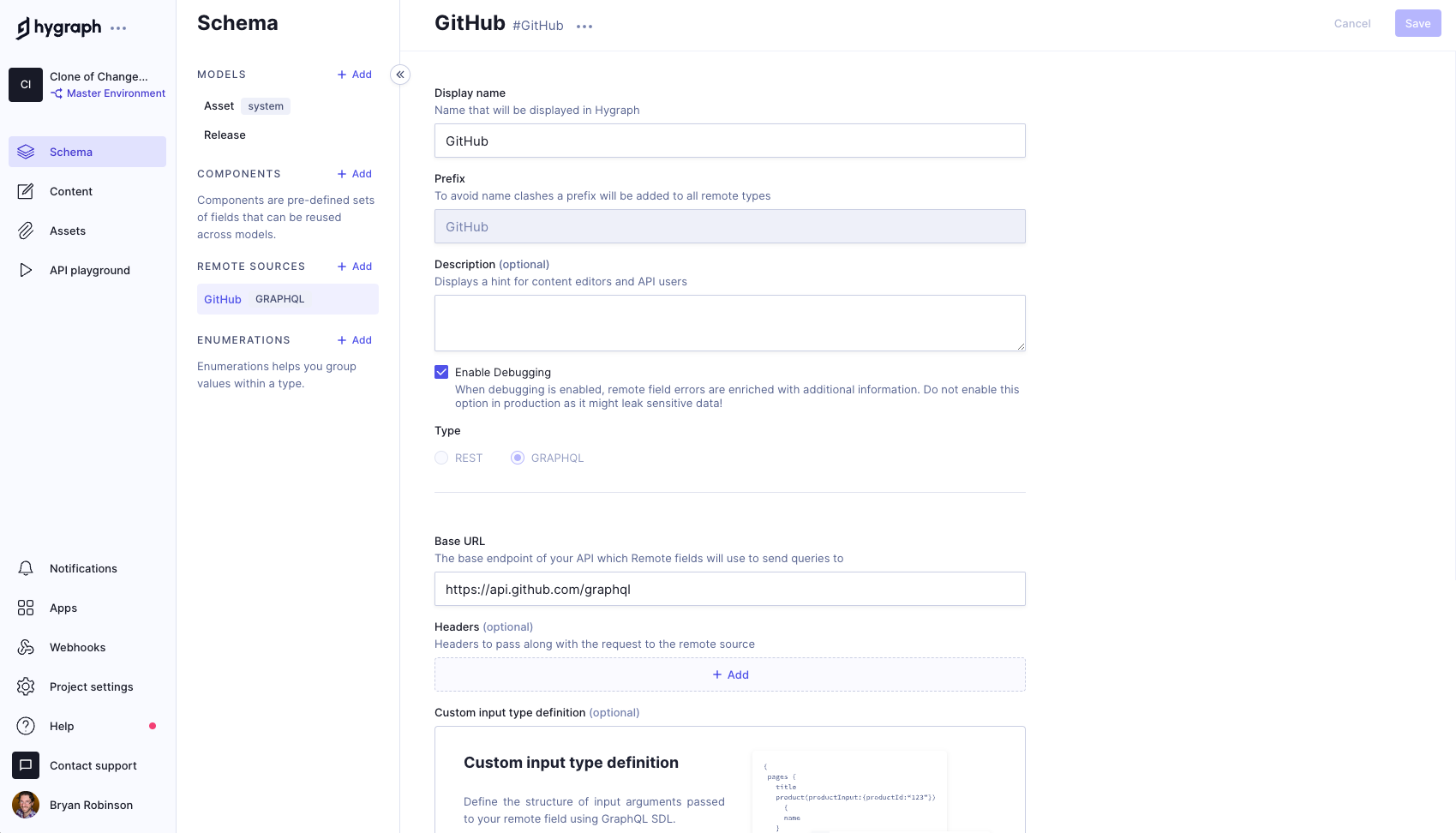The height and width of the screenshot is (833, 1456).
Task: Open Contact support chat icon
Action: pyautogui.click(x=26, y=765)
